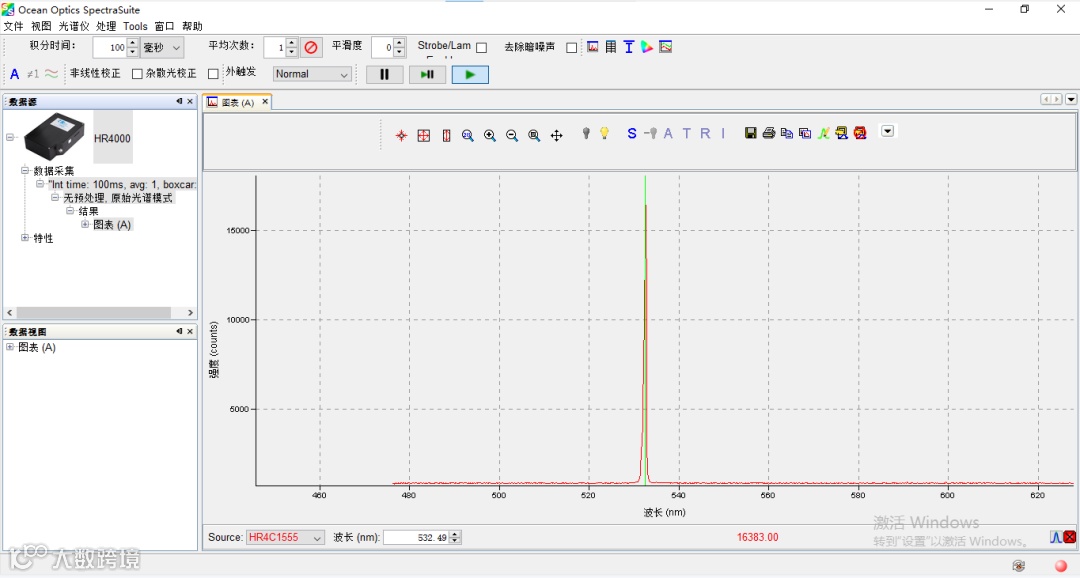Click the red delete overlay icon
This screenshot has height=578, width=1080.
(860, 133)
